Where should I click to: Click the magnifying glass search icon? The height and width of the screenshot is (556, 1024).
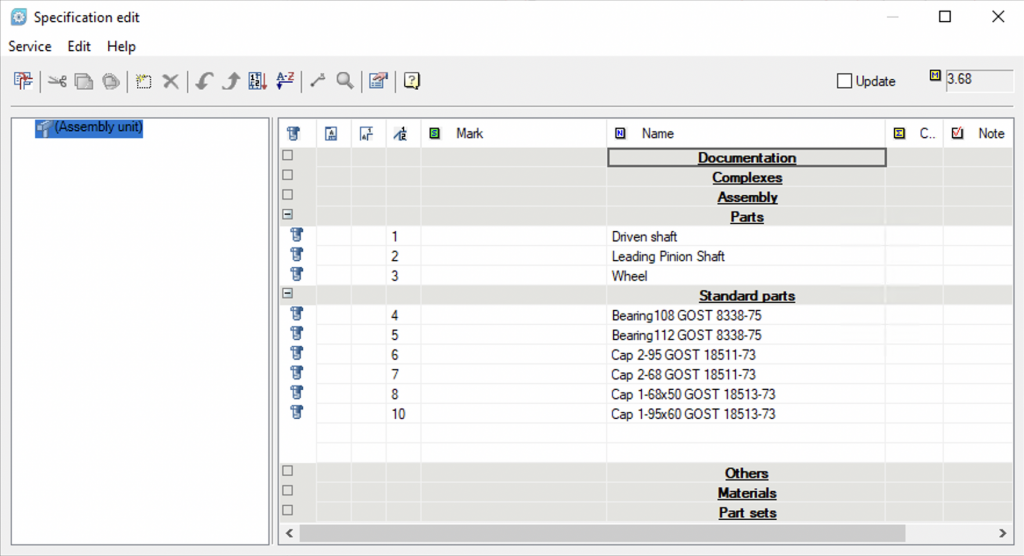[344, 81]
